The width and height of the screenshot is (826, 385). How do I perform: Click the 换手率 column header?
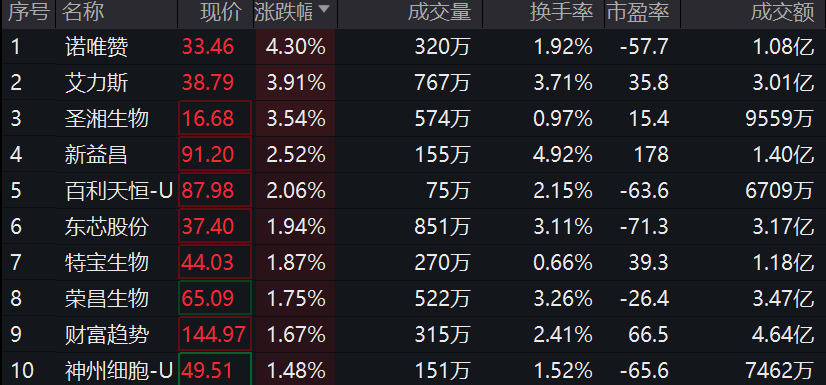click(562, 13)
